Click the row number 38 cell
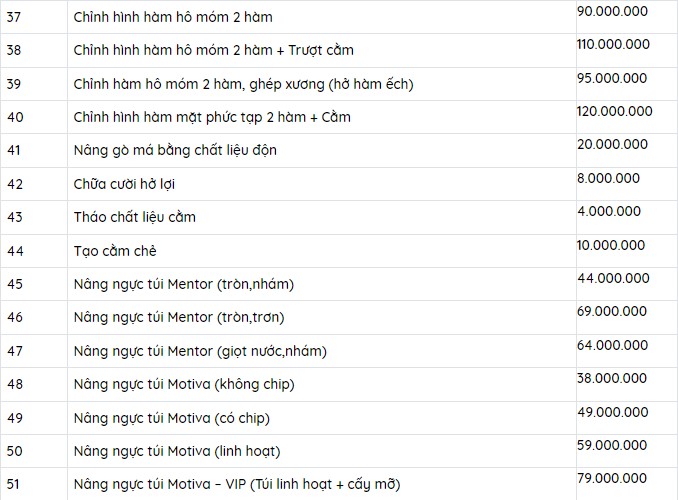Screen dimensions: 678x500 [14, 50]
